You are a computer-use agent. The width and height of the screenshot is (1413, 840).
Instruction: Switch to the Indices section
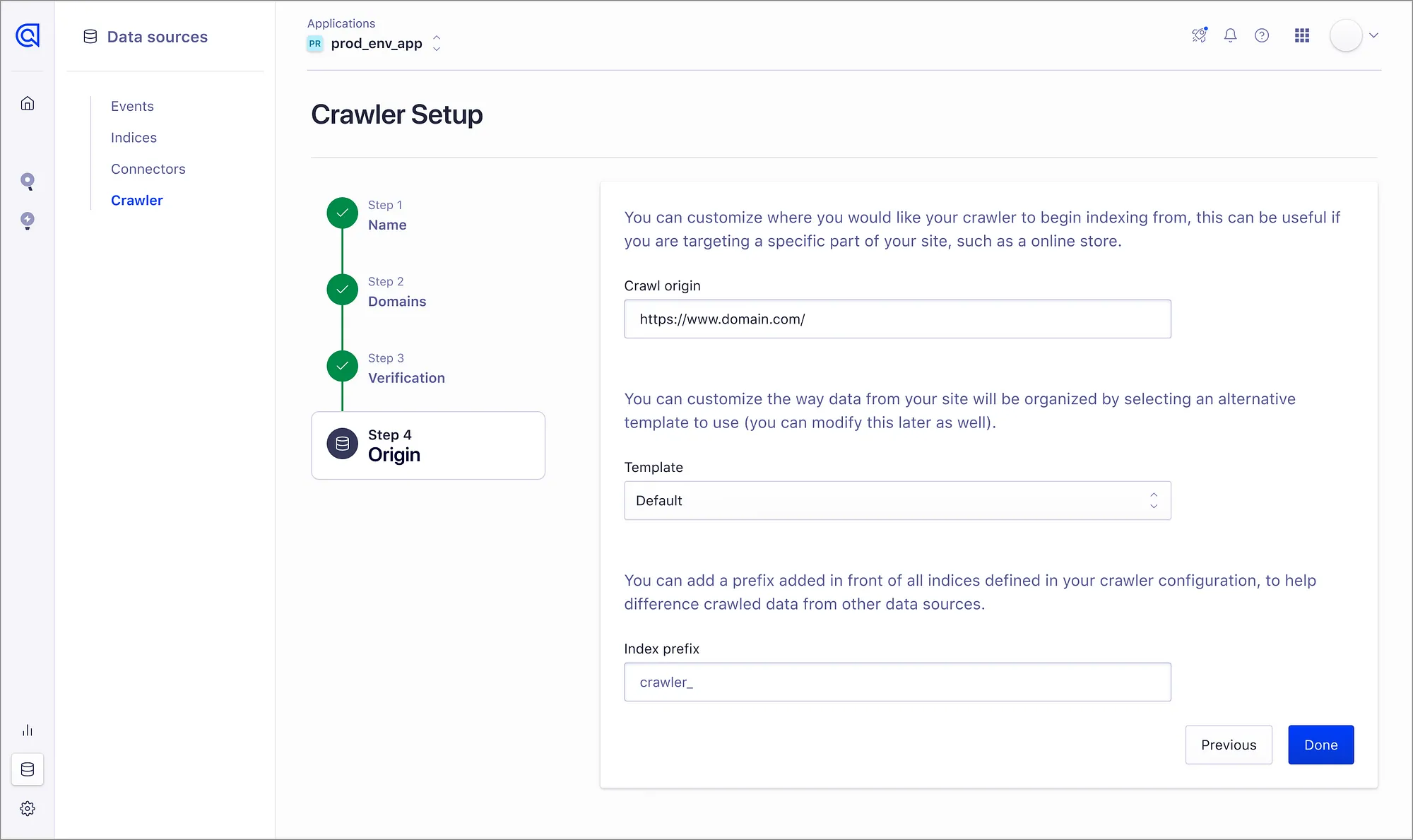(134, 138)
